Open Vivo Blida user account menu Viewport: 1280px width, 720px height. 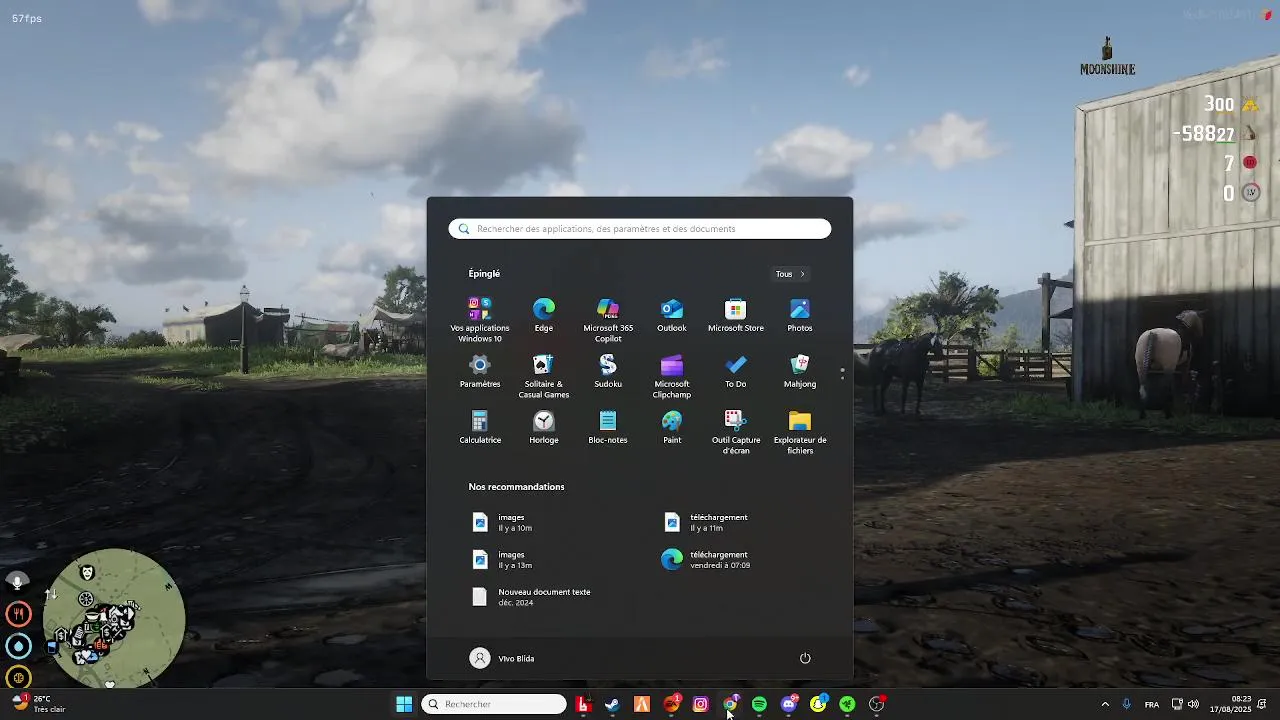[502, 658]
